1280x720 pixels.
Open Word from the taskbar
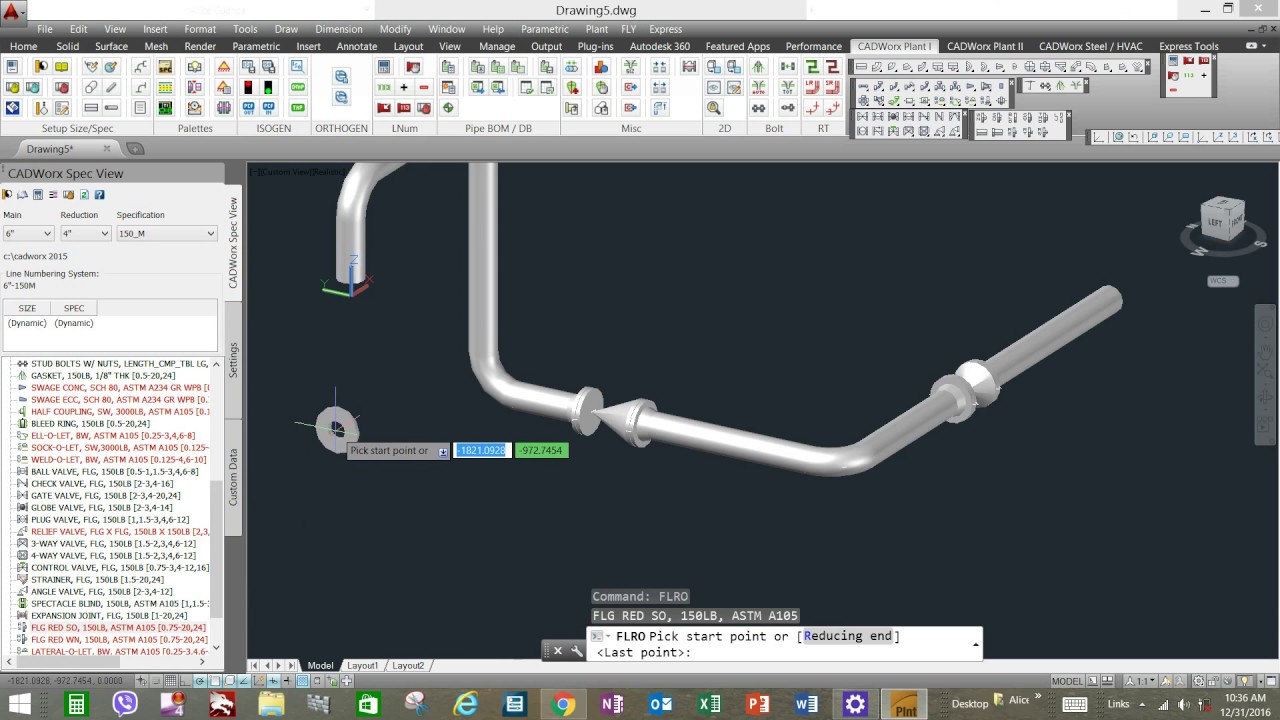tap(806, 704)
